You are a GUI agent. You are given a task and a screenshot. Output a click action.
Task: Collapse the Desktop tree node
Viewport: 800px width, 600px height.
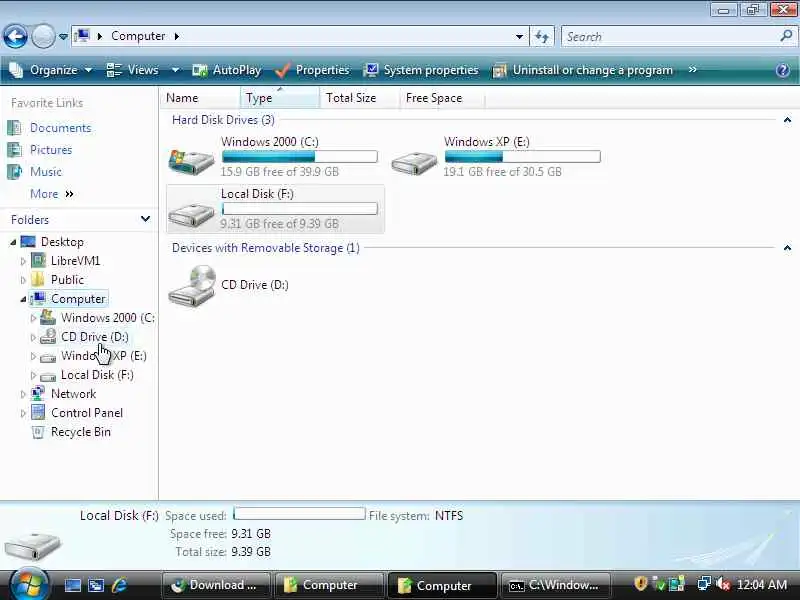click(13, 242)
